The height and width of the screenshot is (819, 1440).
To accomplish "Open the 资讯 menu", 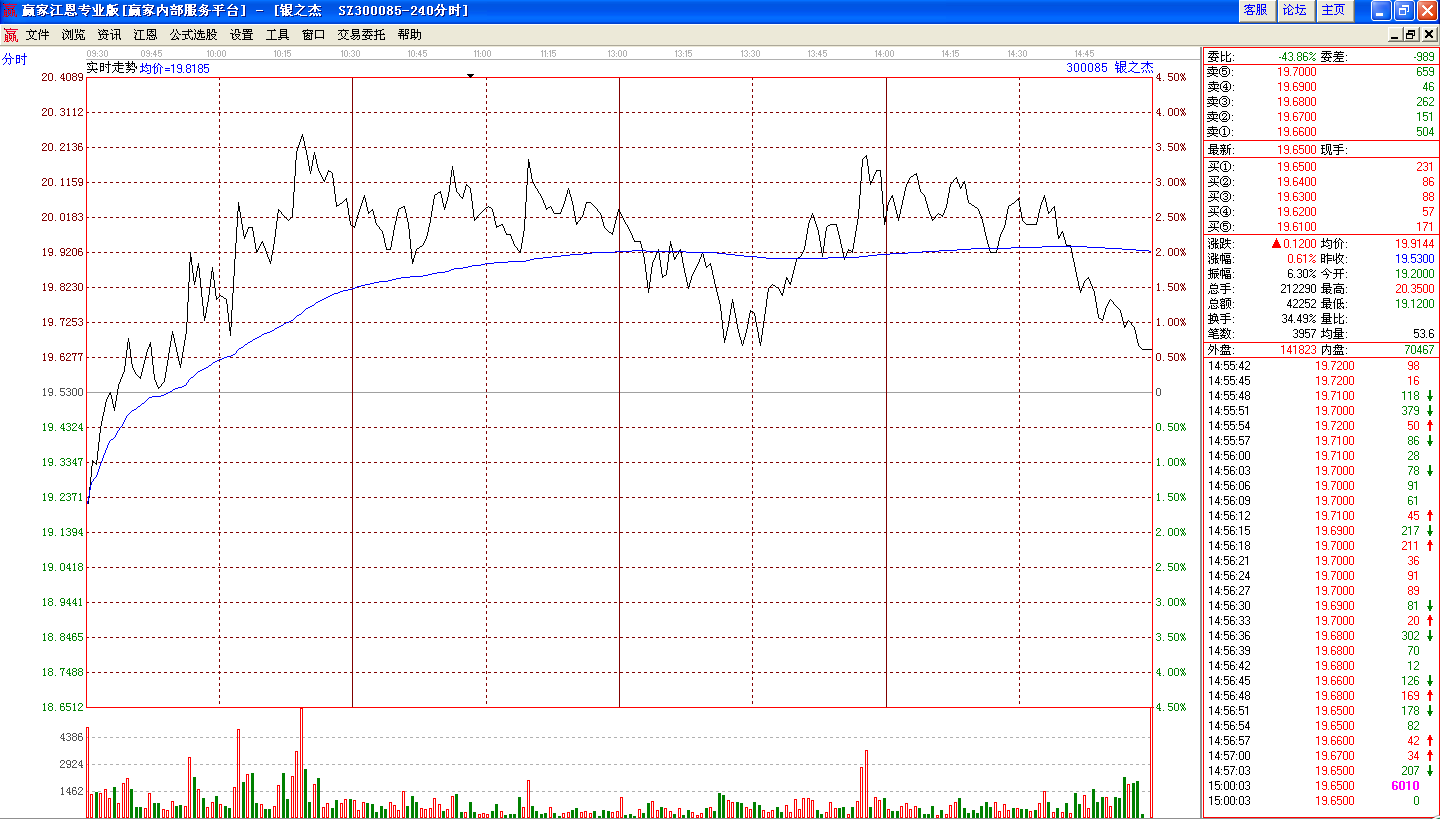I will (109, 34).
